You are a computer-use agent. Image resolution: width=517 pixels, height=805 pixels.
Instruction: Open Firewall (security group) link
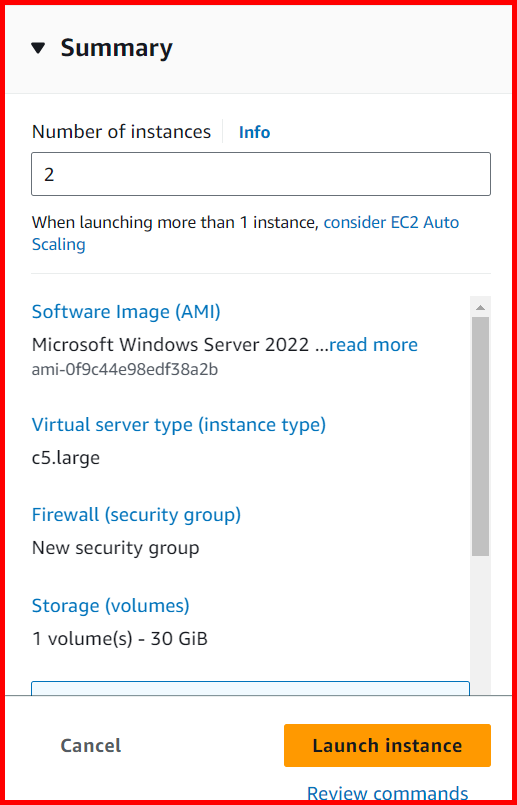tap(137, 515)
